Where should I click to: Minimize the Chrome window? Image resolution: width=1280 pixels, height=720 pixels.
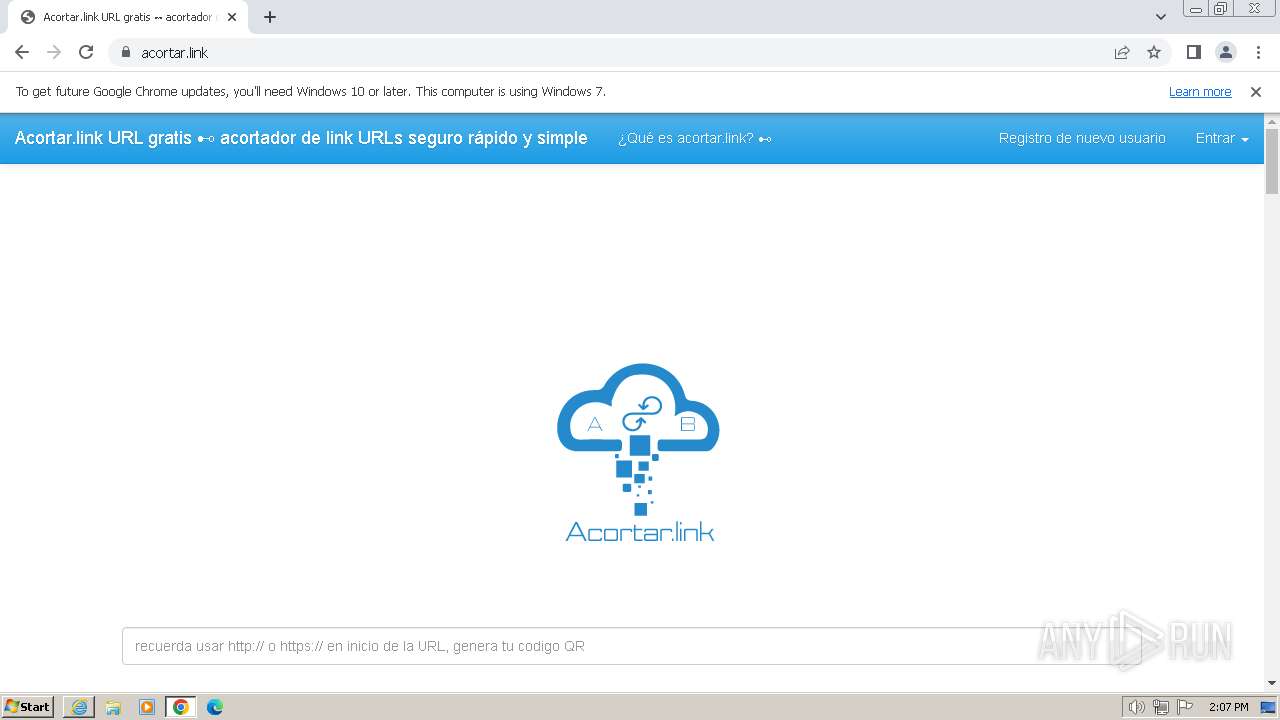[1196, 8]
